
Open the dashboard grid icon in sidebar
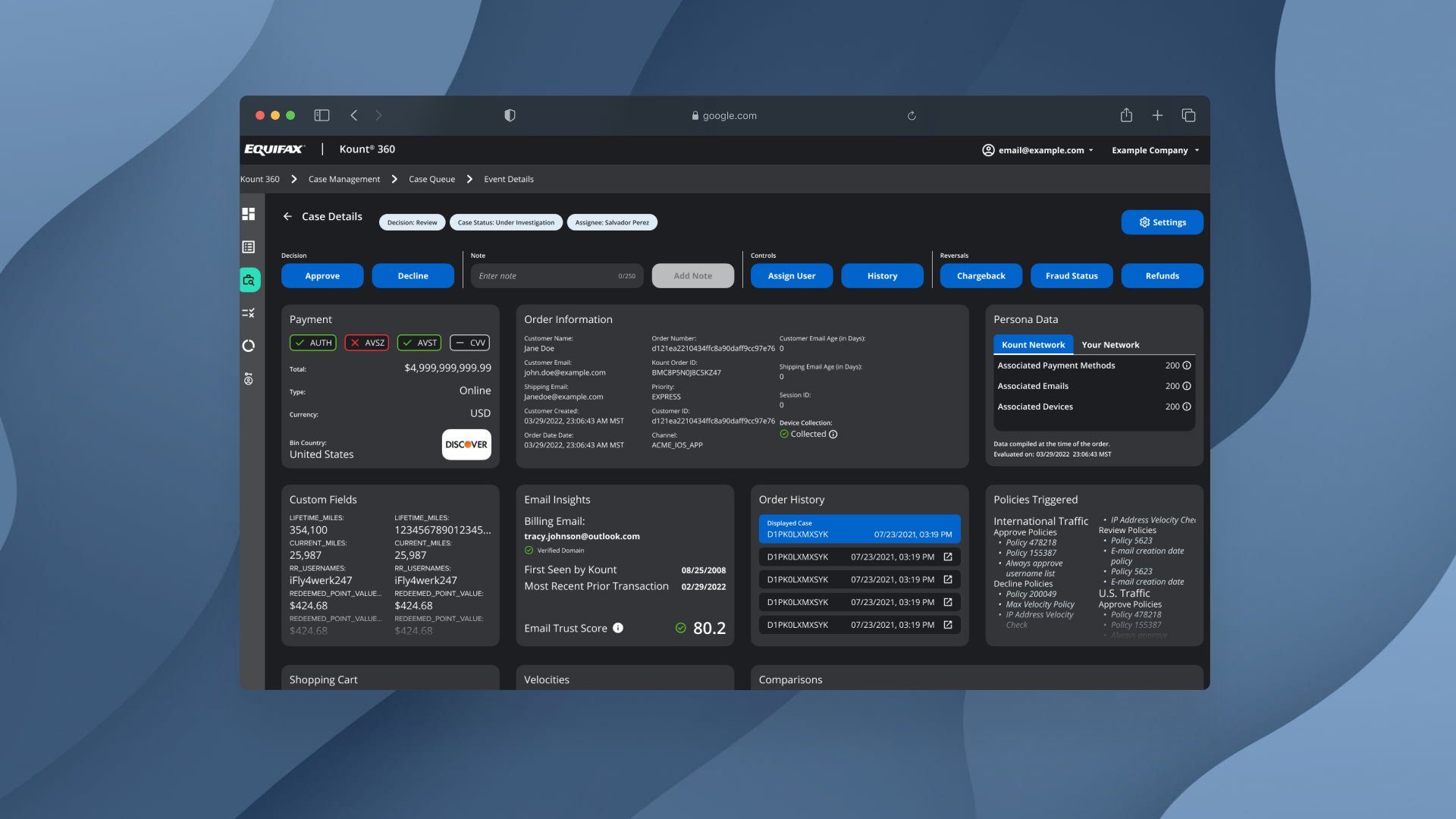(248, 214)
